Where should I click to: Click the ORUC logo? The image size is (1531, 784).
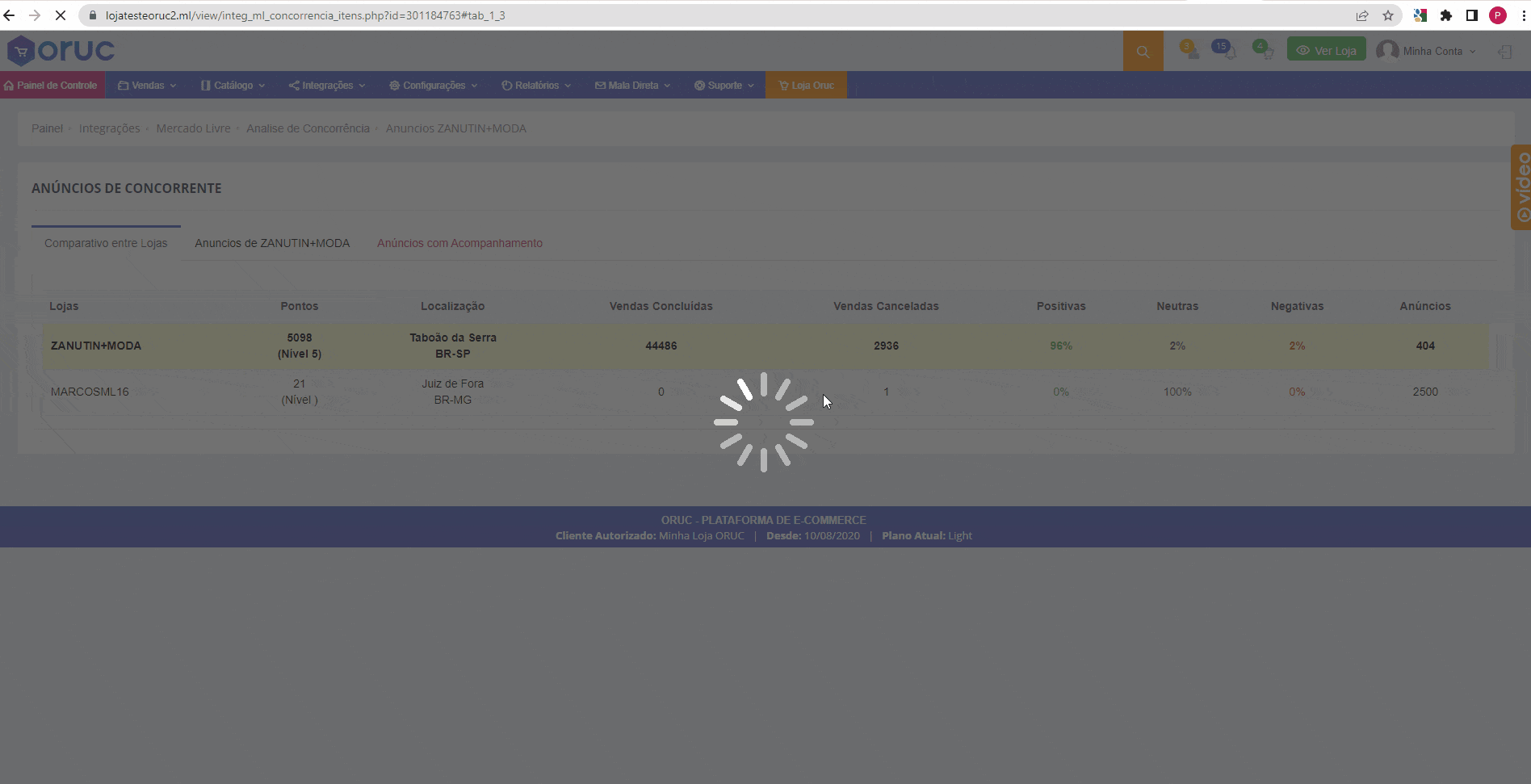(x=61, y=50)
